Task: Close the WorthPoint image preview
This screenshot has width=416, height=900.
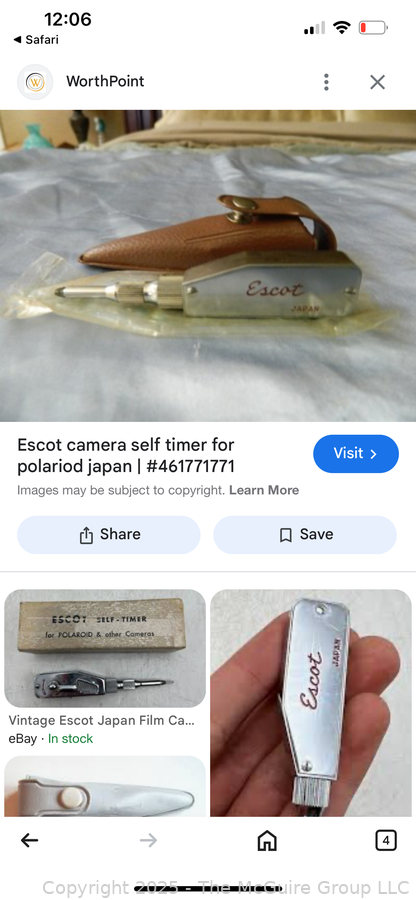Action: click(x=377, y=82)
